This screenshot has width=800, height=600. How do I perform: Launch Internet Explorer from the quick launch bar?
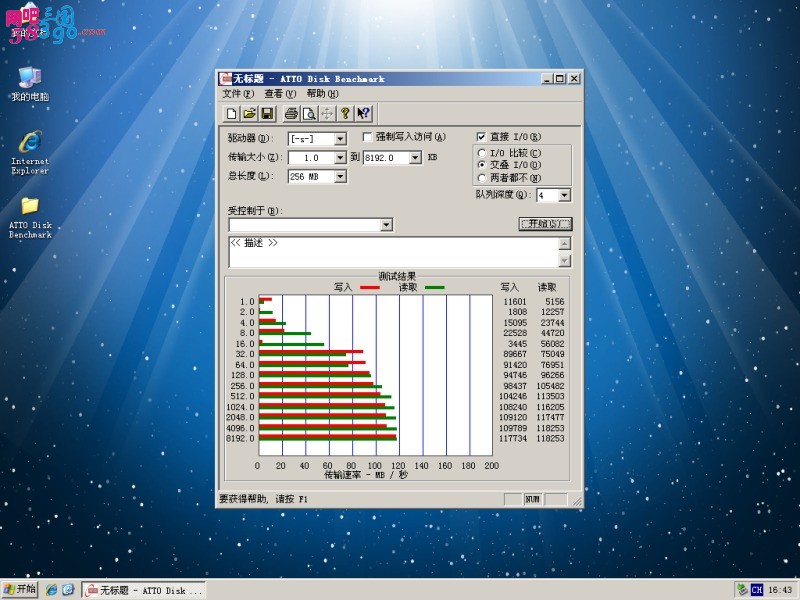click(x=52, y=589)
